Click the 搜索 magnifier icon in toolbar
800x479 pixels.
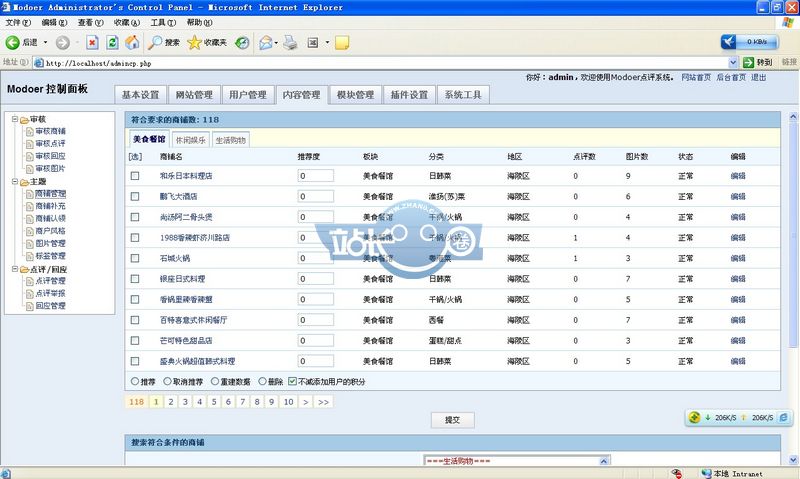tap(154, 42)
